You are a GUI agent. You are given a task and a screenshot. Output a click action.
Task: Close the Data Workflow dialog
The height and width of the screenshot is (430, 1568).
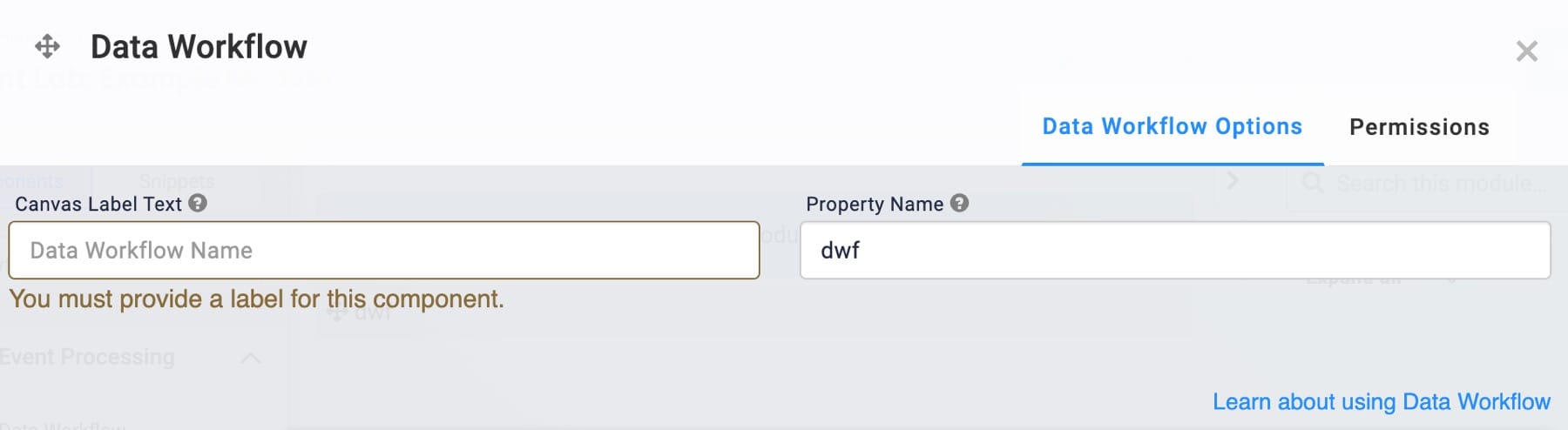pyautogui.click(x=1526, y=51)
